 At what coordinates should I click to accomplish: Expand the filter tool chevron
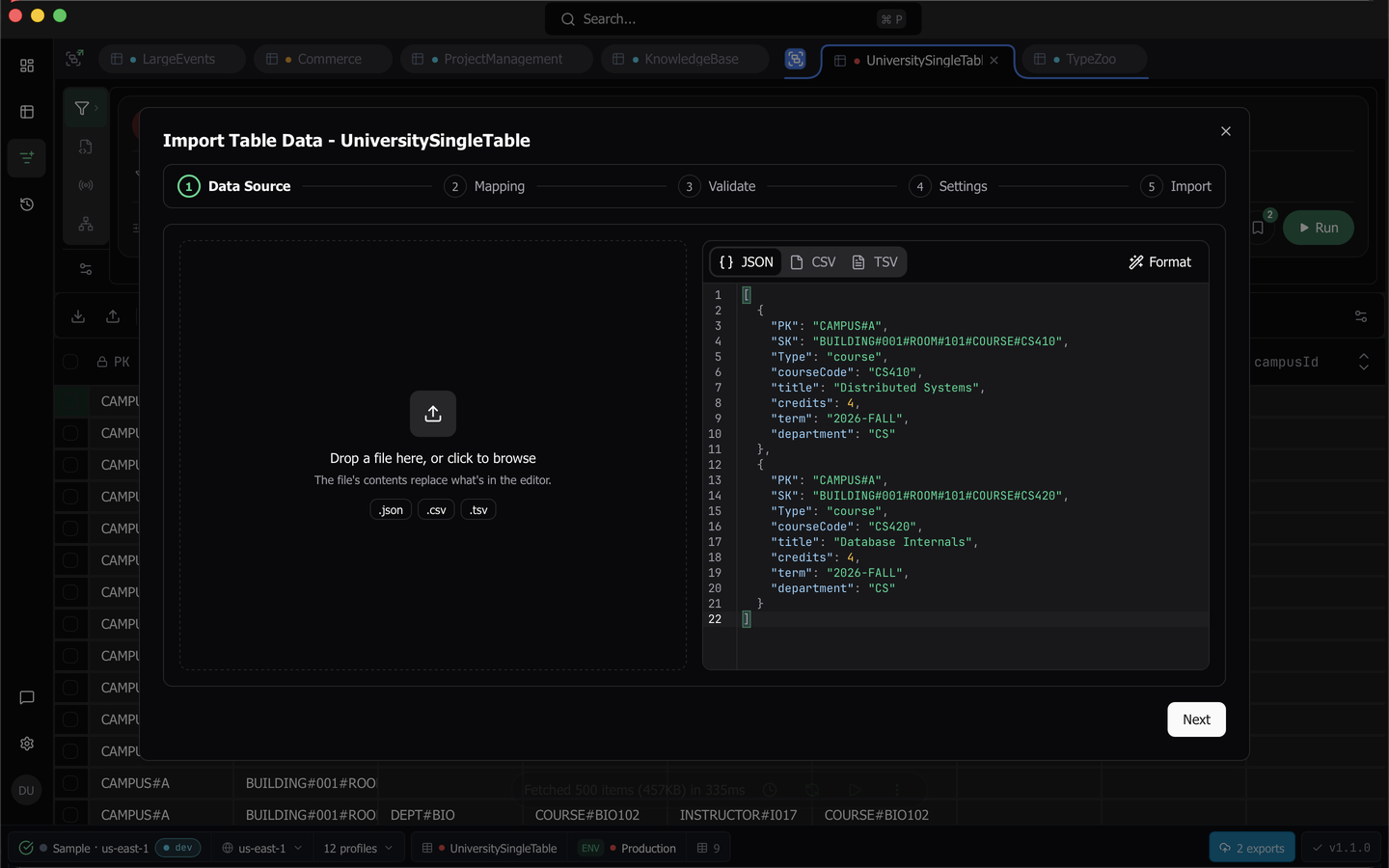click(96, 108)
